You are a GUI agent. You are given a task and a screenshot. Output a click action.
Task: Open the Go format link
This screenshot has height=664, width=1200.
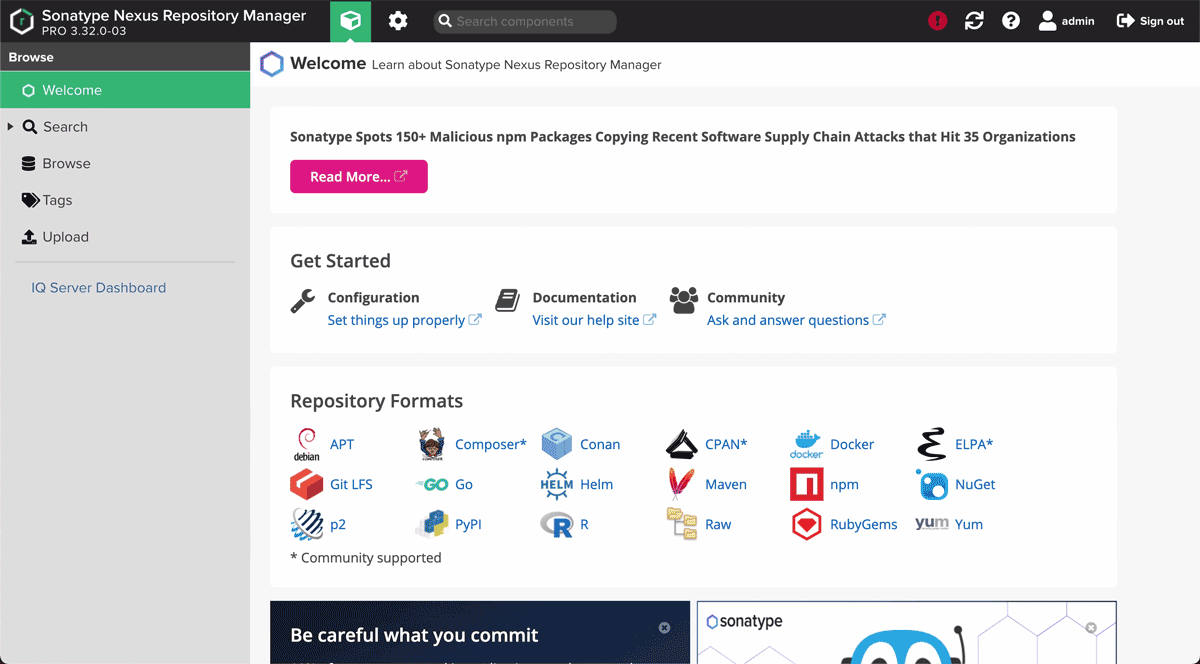464,484
